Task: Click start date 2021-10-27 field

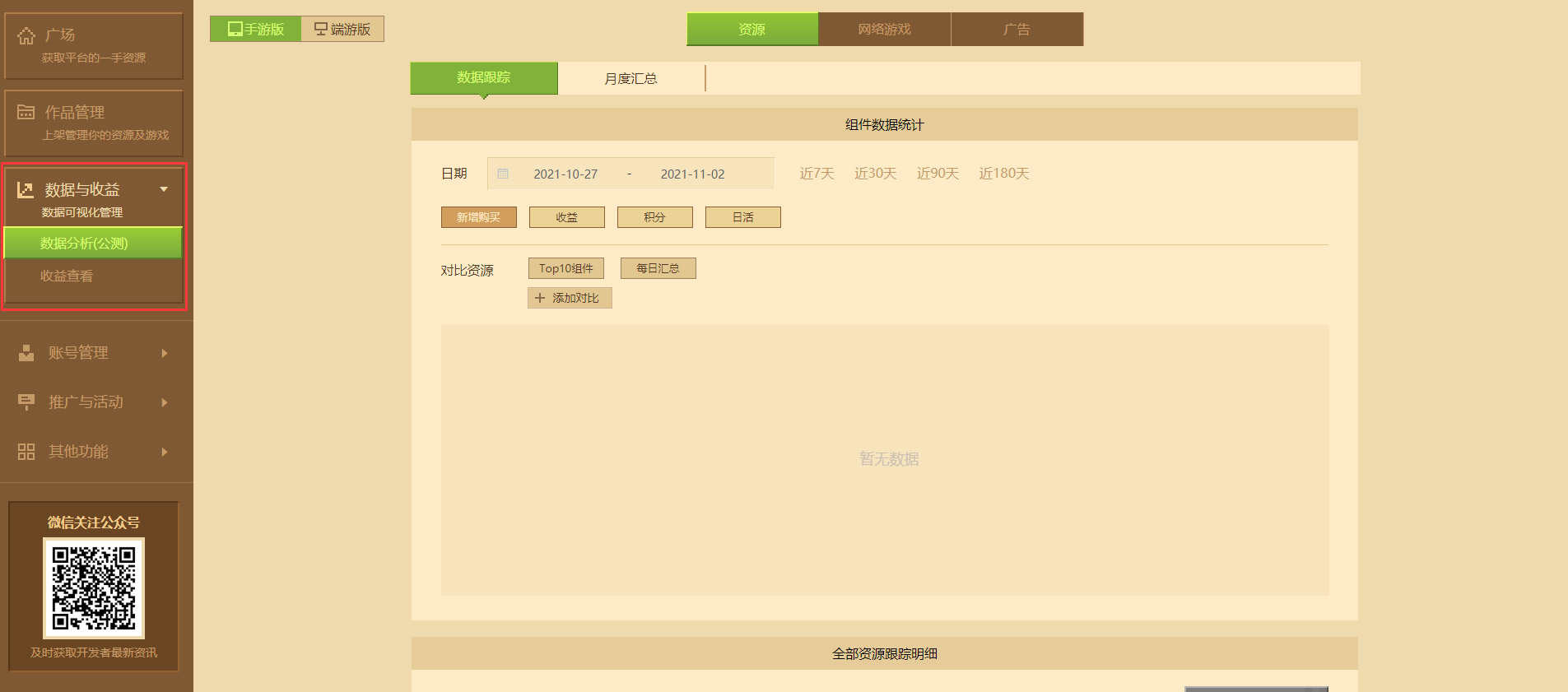Action: (565, 174)
